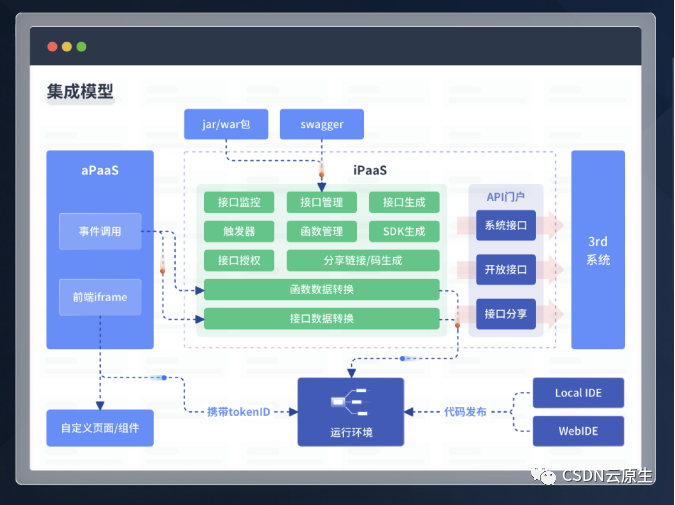This screenshot has width=675, height=505.
Task: Select the jar/war包 box
Action: pos(226,124)
